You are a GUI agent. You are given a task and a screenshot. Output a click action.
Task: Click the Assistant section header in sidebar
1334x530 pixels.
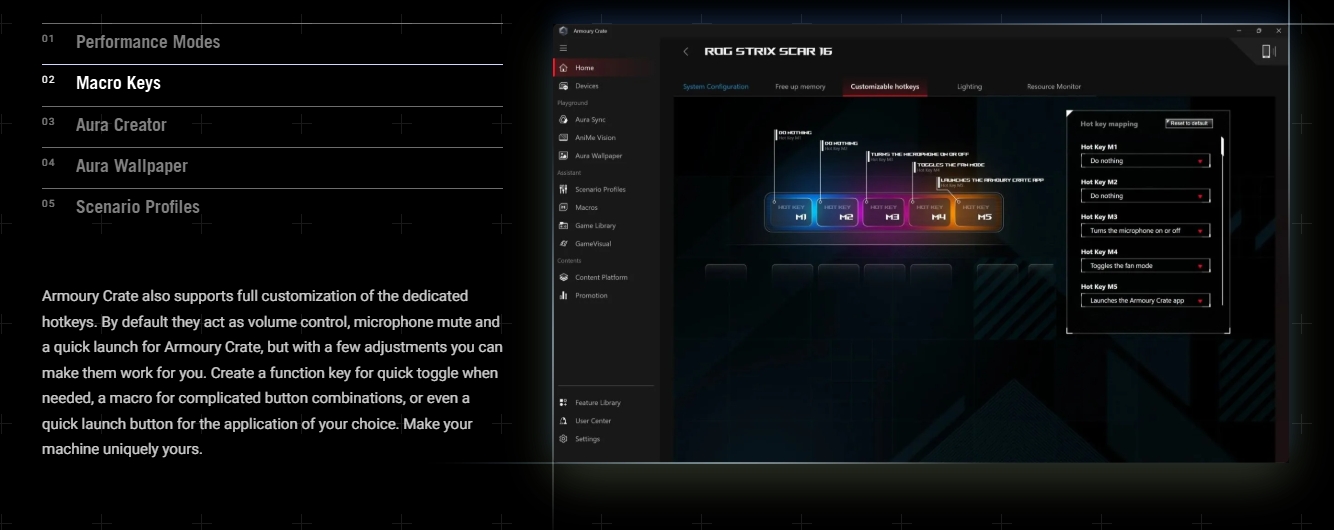571,173
